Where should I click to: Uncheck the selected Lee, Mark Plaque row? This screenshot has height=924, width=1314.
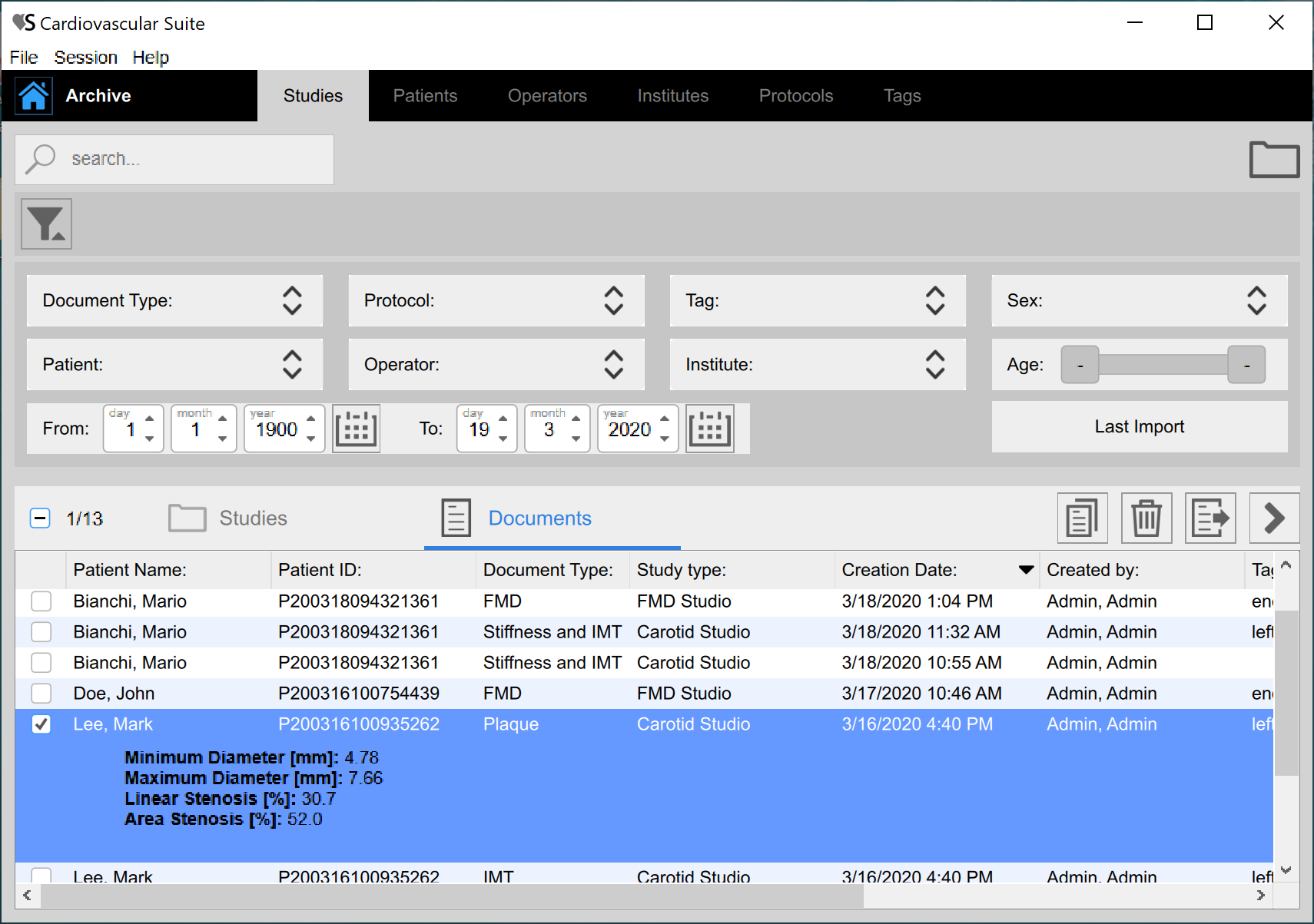pyautogui.click(x=41, y=724)
